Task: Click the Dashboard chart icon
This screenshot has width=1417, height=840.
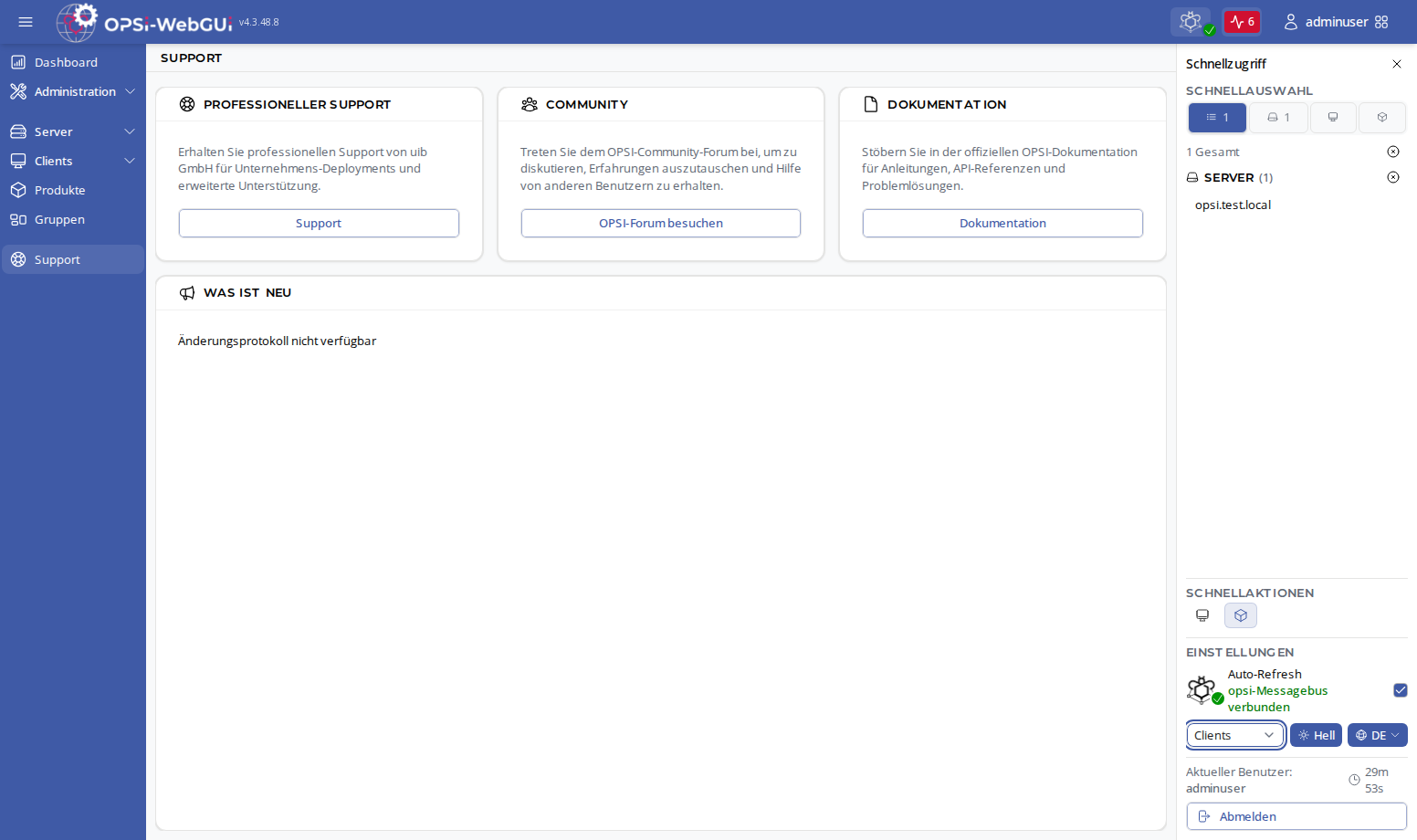Action: coord(18,62)
